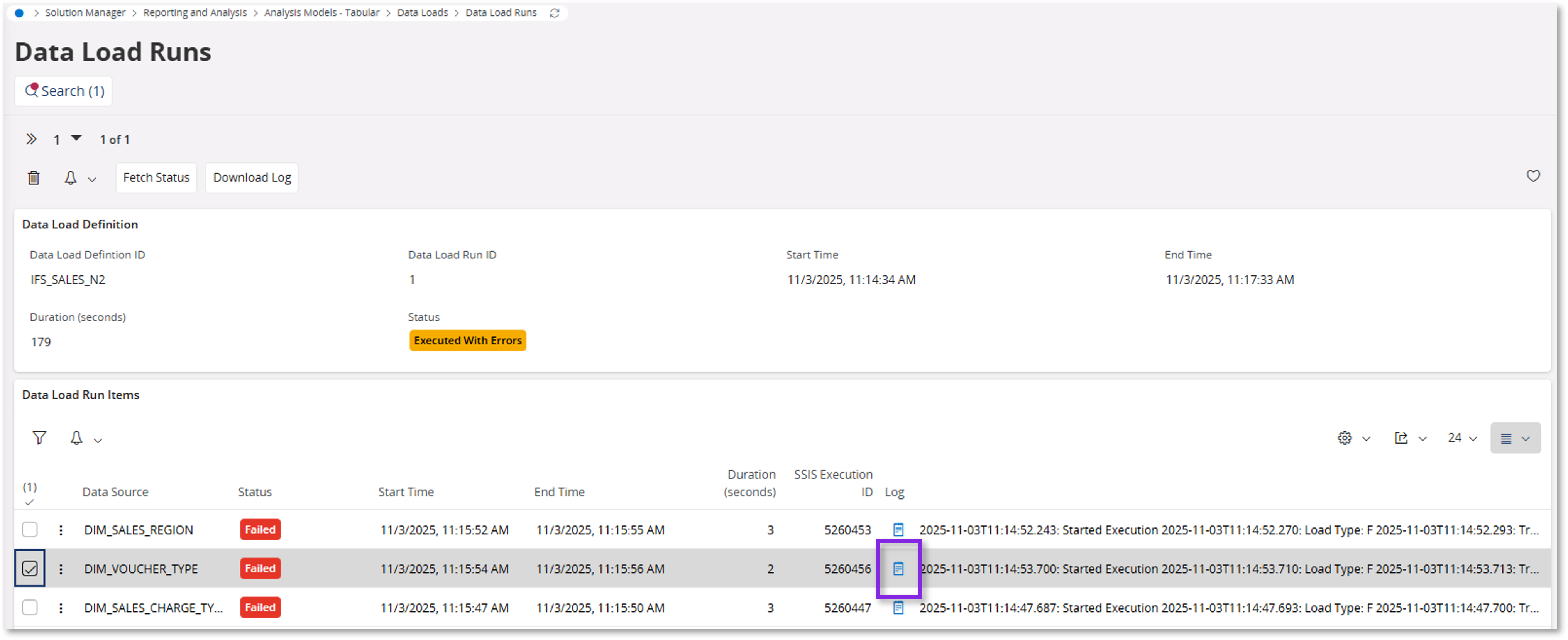The height and width of the screenshot is (640, 1568).
Task: Click the export table icon
Action: 1401,438
